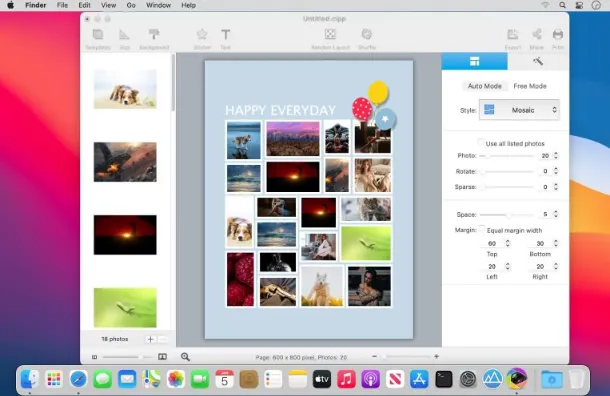Adjust the Top margin stepper
Image resolution: width=610 pixels, height=396 pixels.
click(x=507, y=243)
